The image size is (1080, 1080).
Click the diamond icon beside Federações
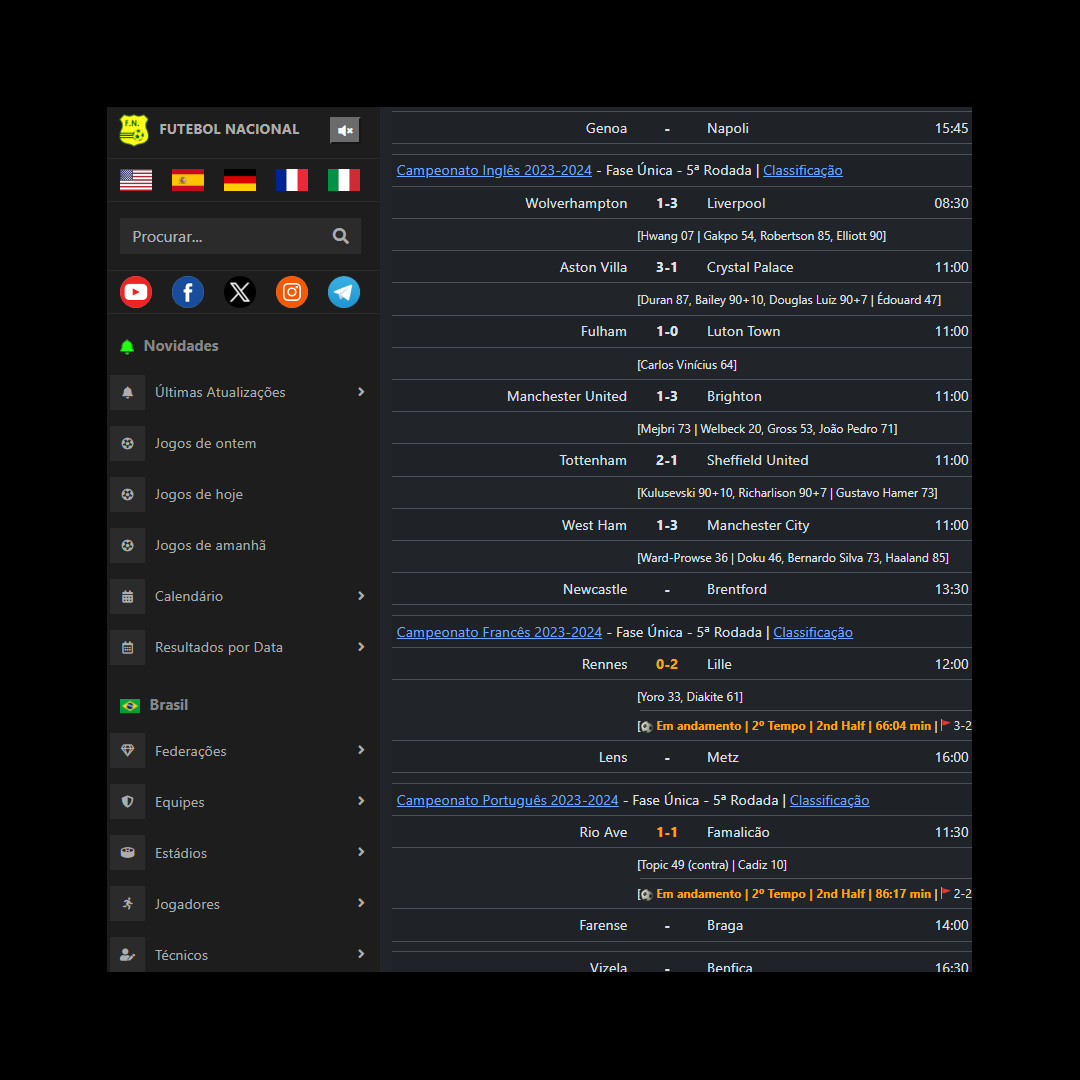coord(127,751)
